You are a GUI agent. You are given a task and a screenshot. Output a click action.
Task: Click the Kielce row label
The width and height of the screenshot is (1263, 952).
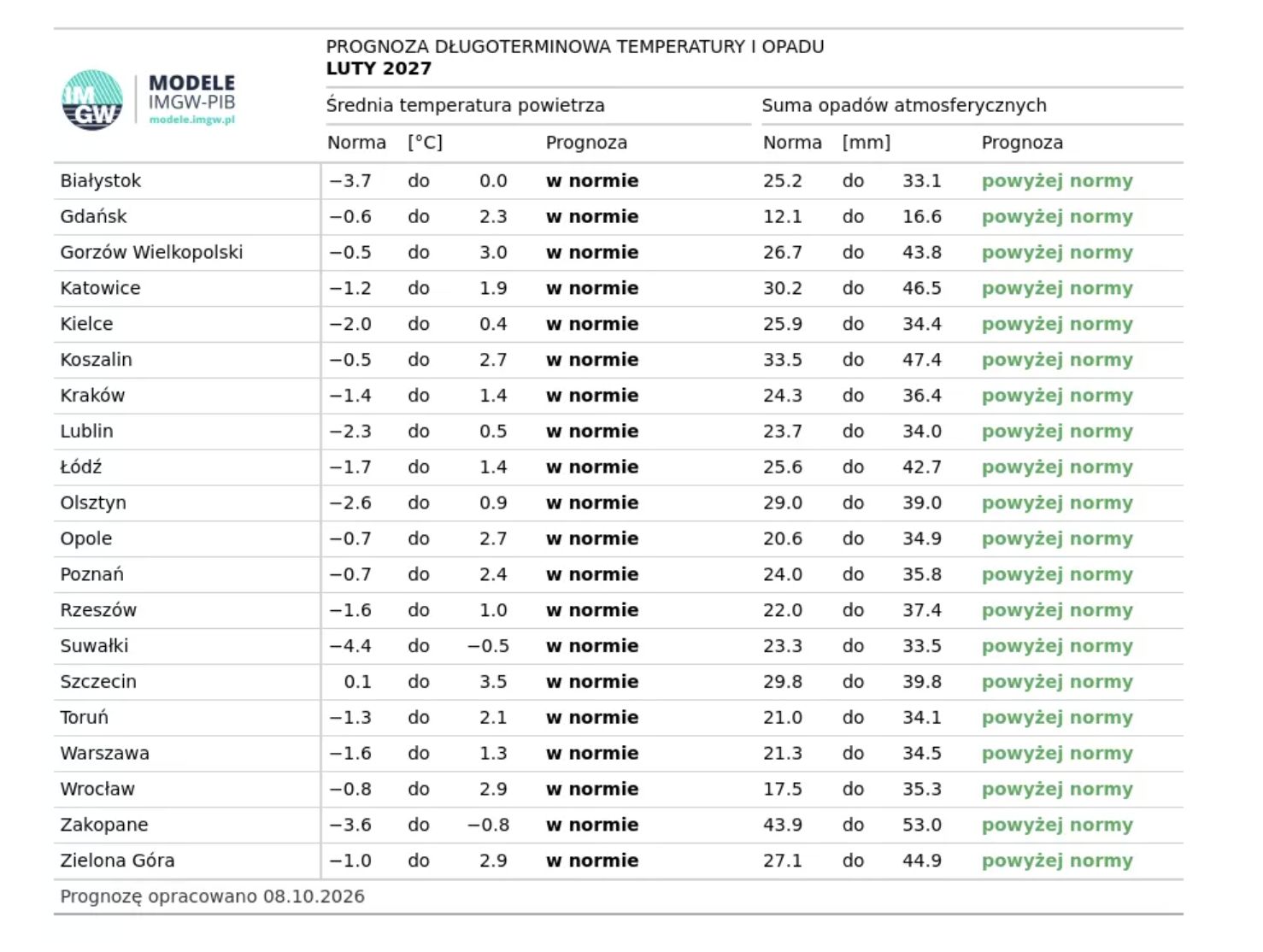point(86,325)
